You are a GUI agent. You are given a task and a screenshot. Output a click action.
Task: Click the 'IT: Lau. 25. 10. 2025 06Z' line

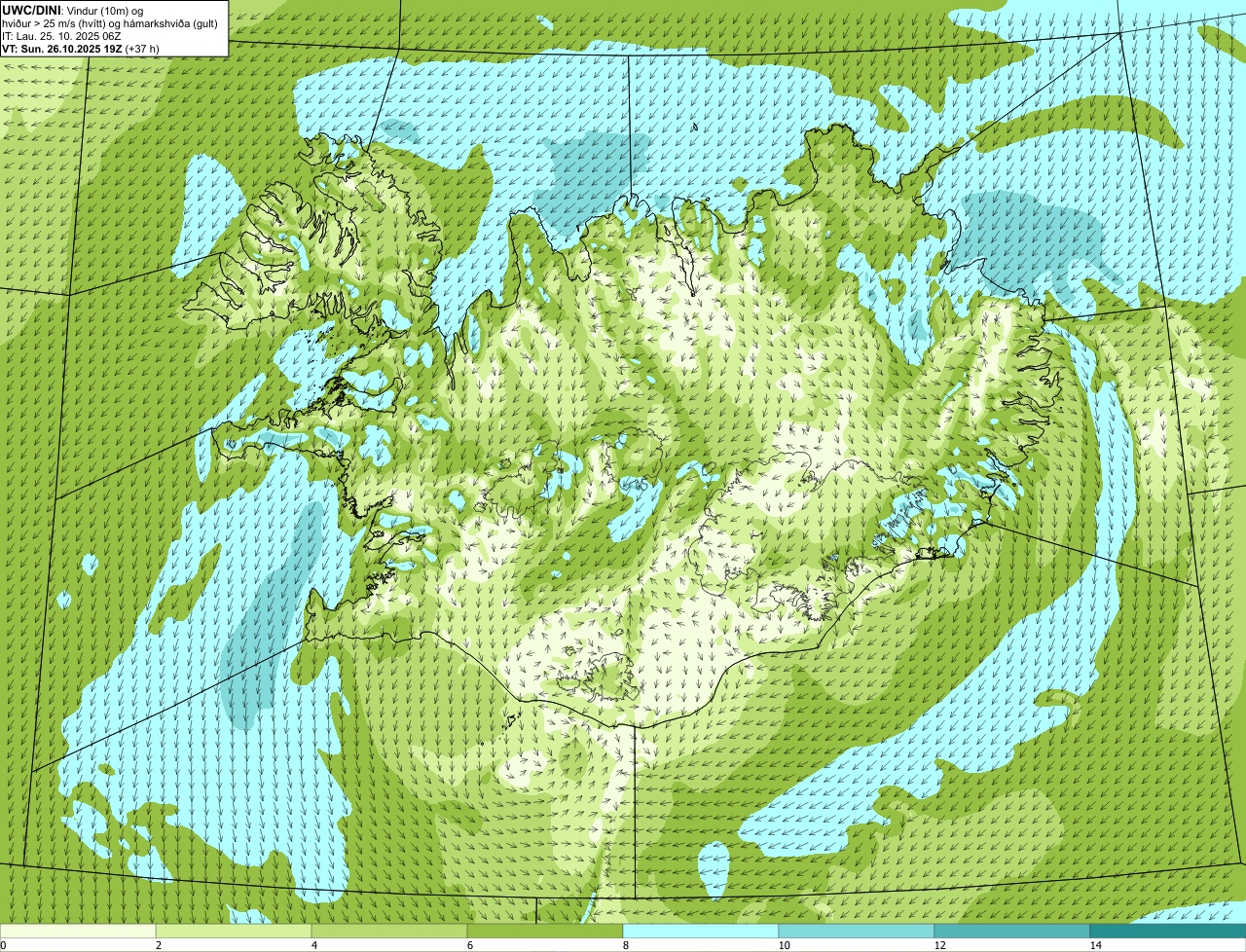point(61,36)
